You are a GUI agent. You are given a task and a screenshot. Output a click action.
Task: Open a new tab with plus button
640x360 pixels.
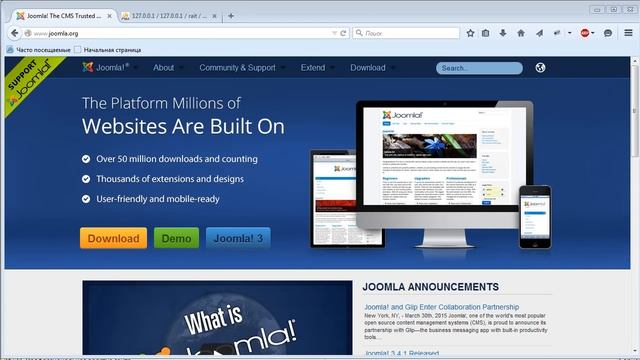pyautogui.click(x=231, y=16)
